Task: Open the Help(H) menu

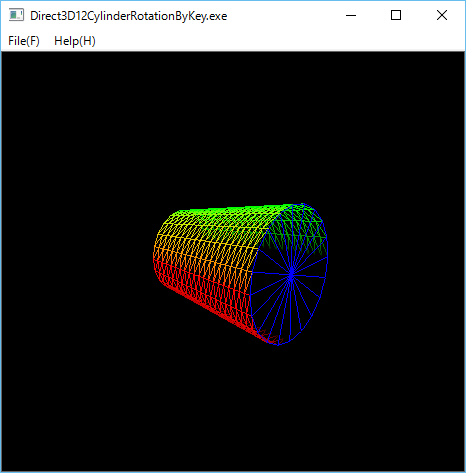Action: (x=75, y=41)
